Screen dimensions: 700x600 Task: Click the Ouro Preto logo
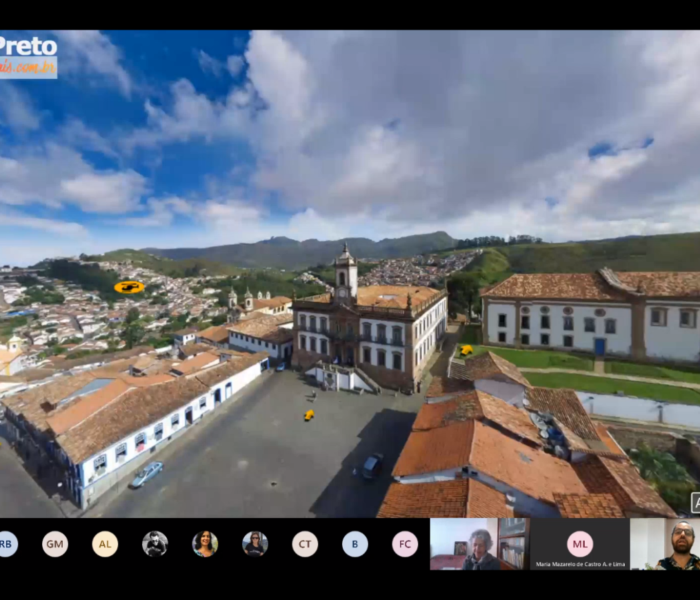click(28, 46)
